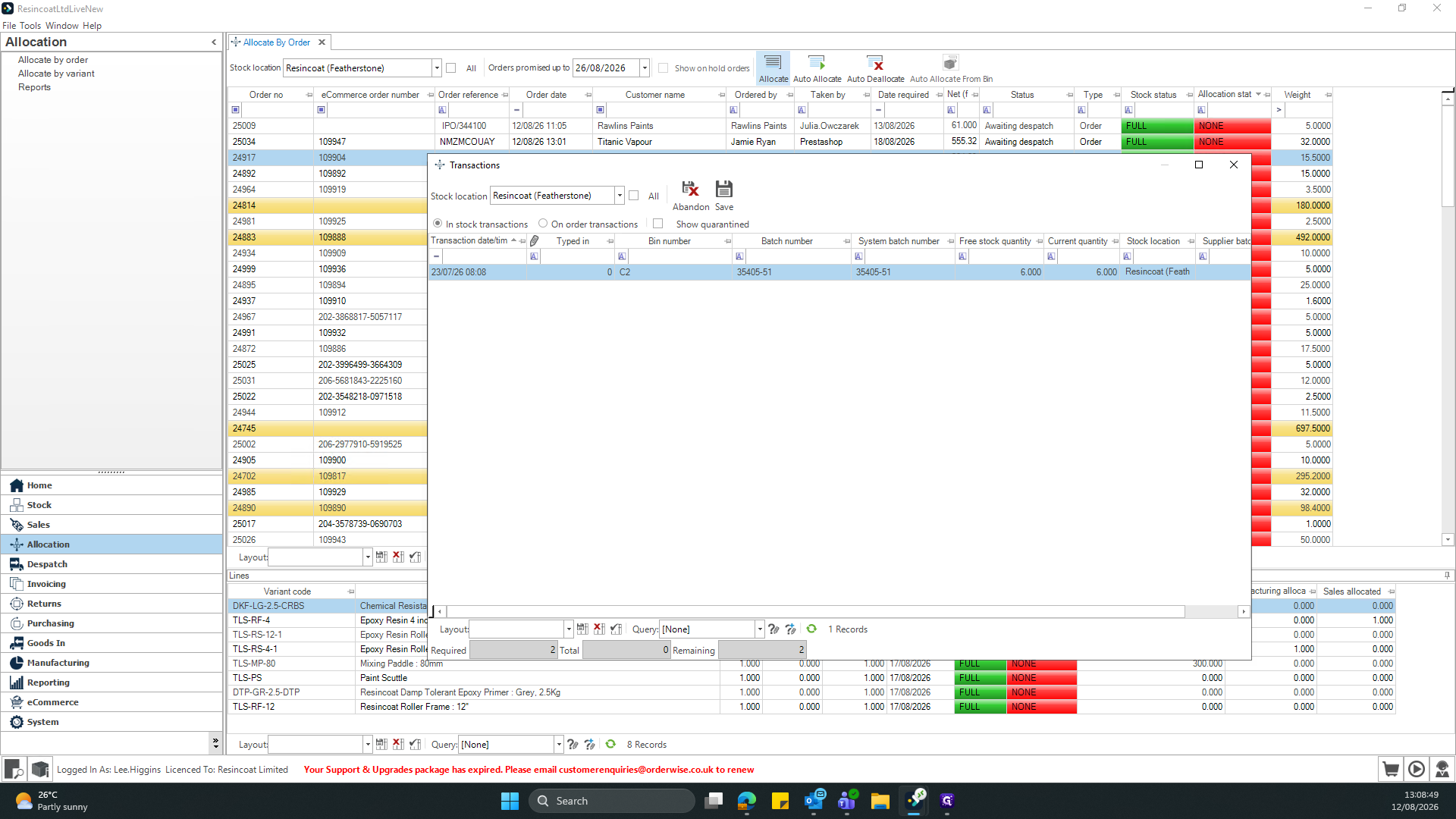Expand Layout dropdown under the Lines grid

368,744
